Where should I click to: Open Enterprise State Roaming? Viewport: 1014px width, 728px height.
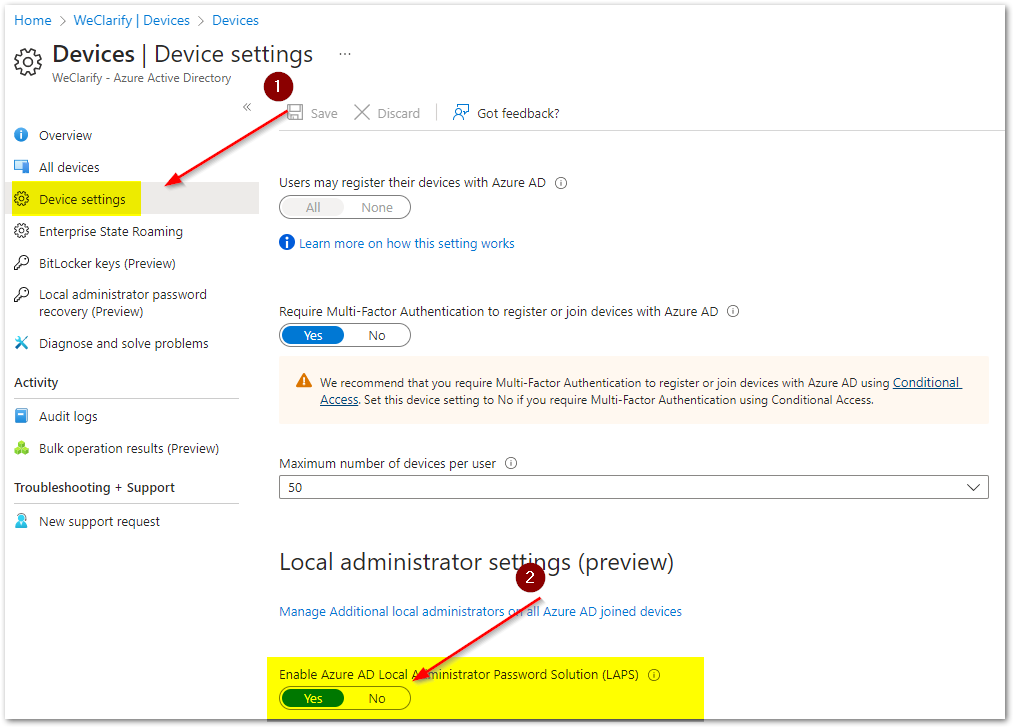coord(111,231)
